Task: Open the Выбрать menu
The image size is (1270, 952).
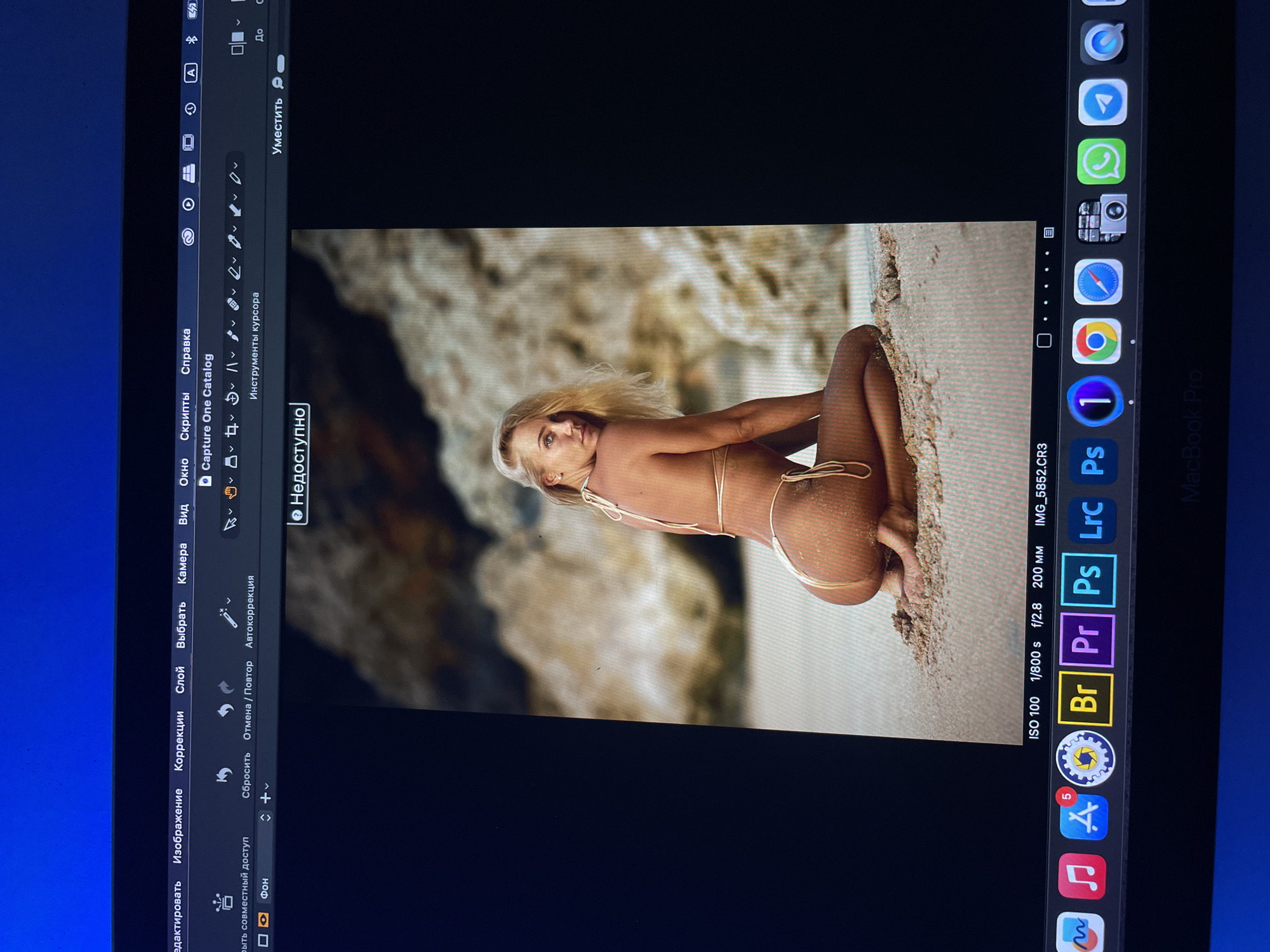Action: 181,625
